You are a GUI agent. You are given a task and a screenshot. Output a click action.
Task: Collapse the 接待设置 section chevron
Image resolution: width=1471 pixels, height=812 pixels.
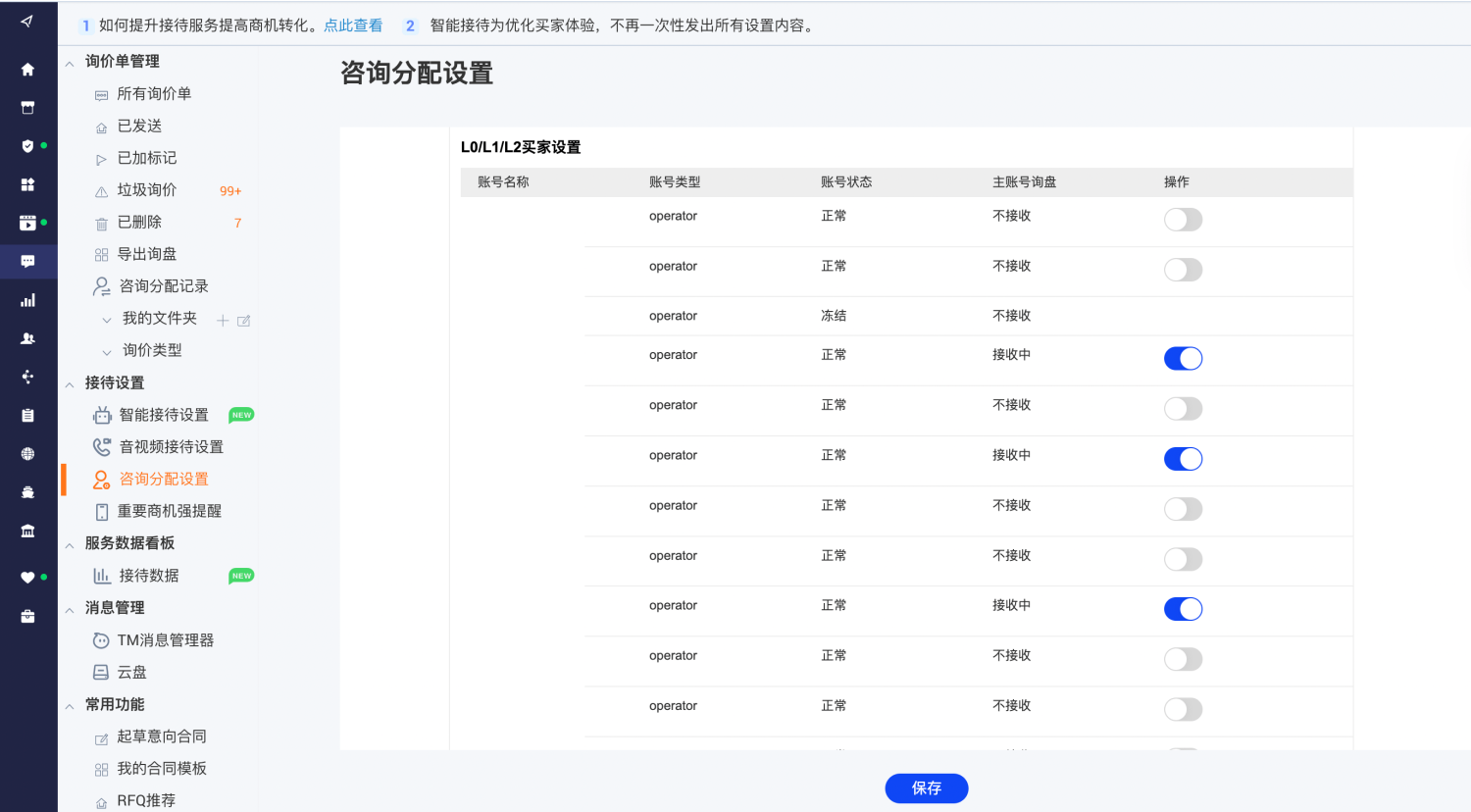tap(70, 384)
